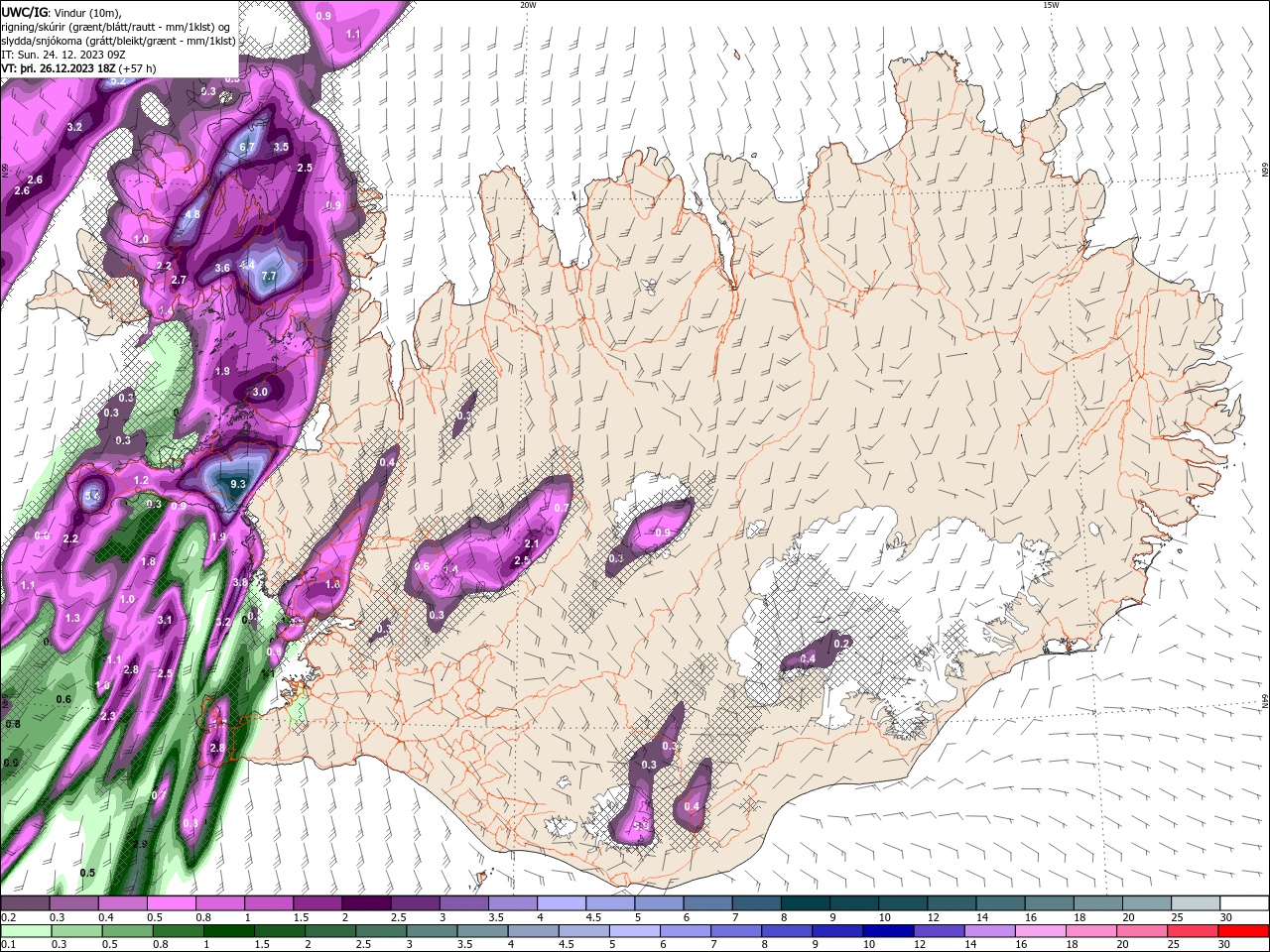Viewport: 1270px width, 952px height.
Task: Click the 1.2 value left of the 9.3 peak
Action: (x=141, y=480)
